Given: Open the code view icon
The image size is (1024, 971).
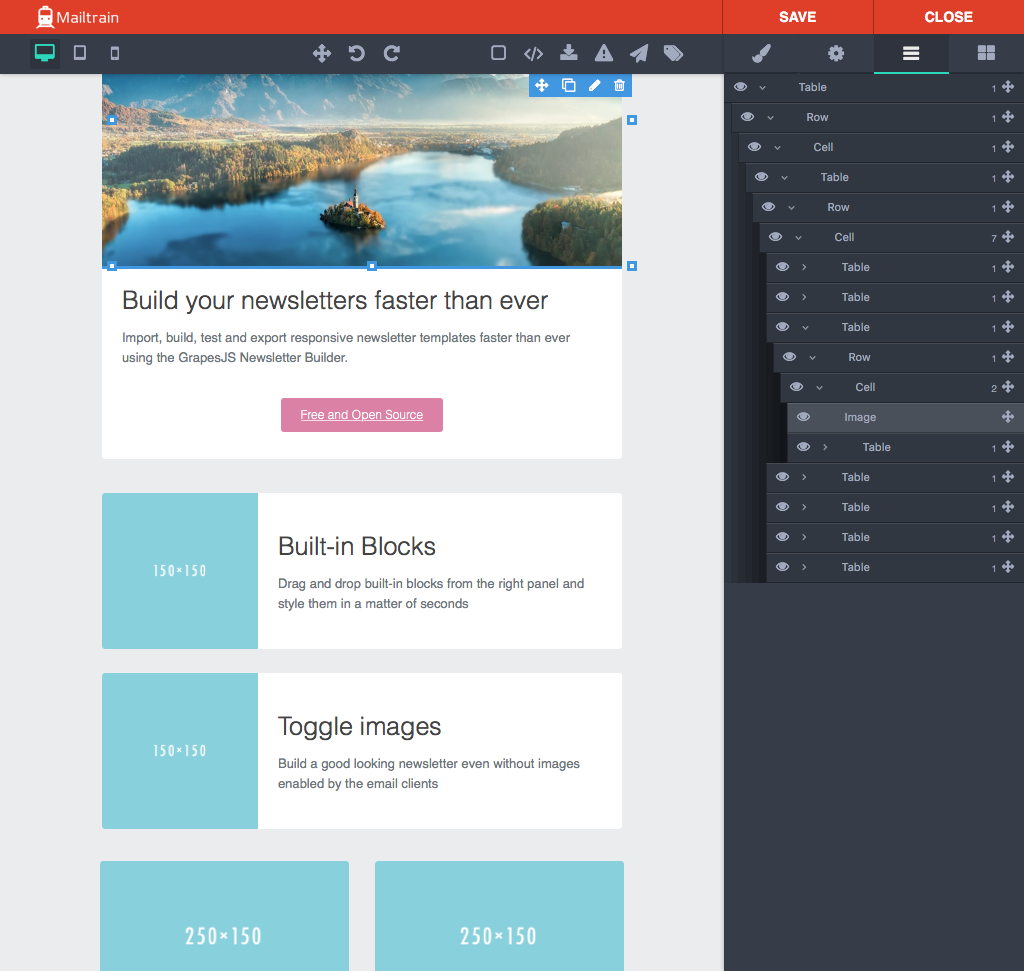Looking at the screenshot, I should [x=533, y=53].
